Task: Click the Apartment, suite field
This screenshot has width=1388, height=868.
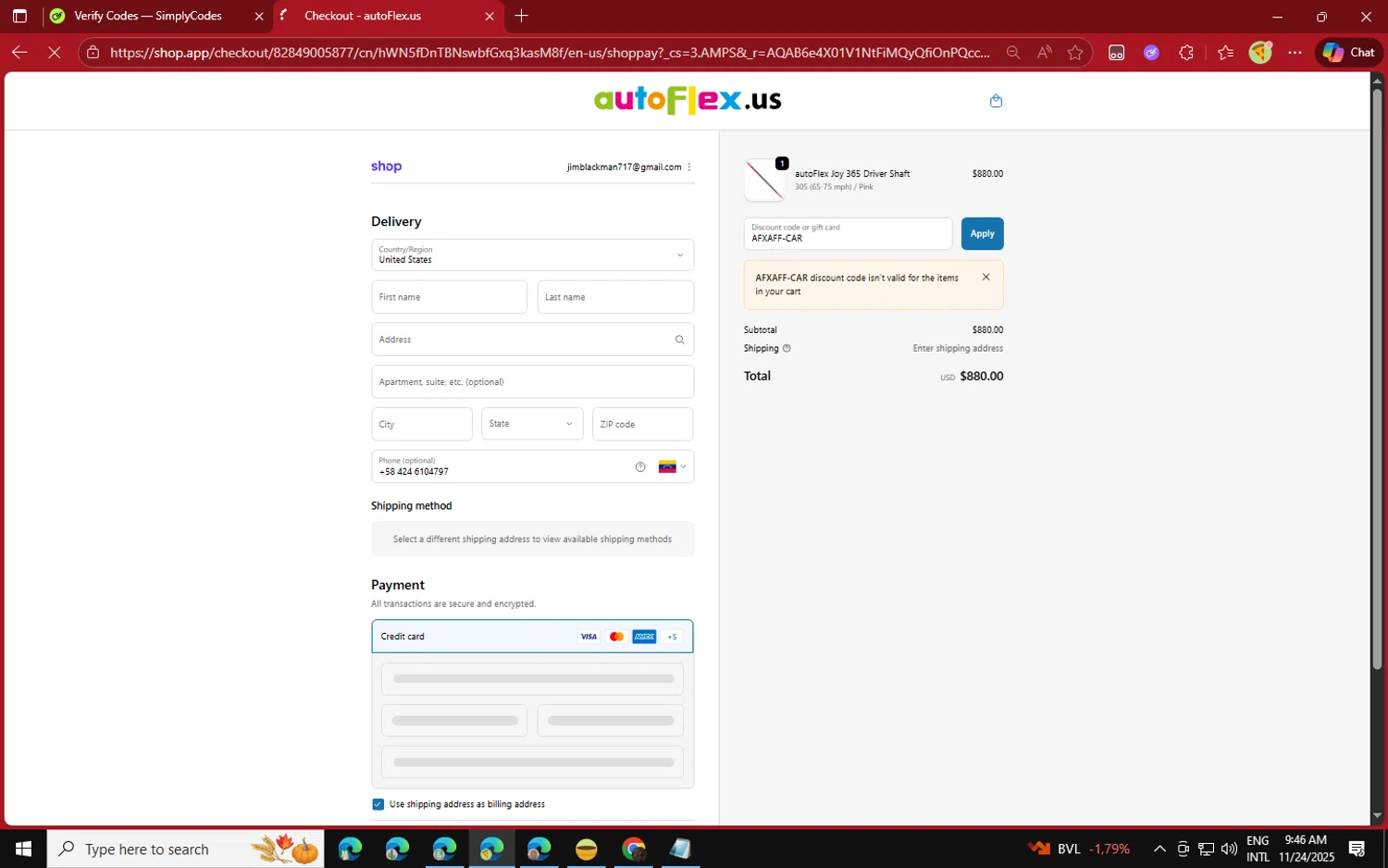Action: [532, 382]
